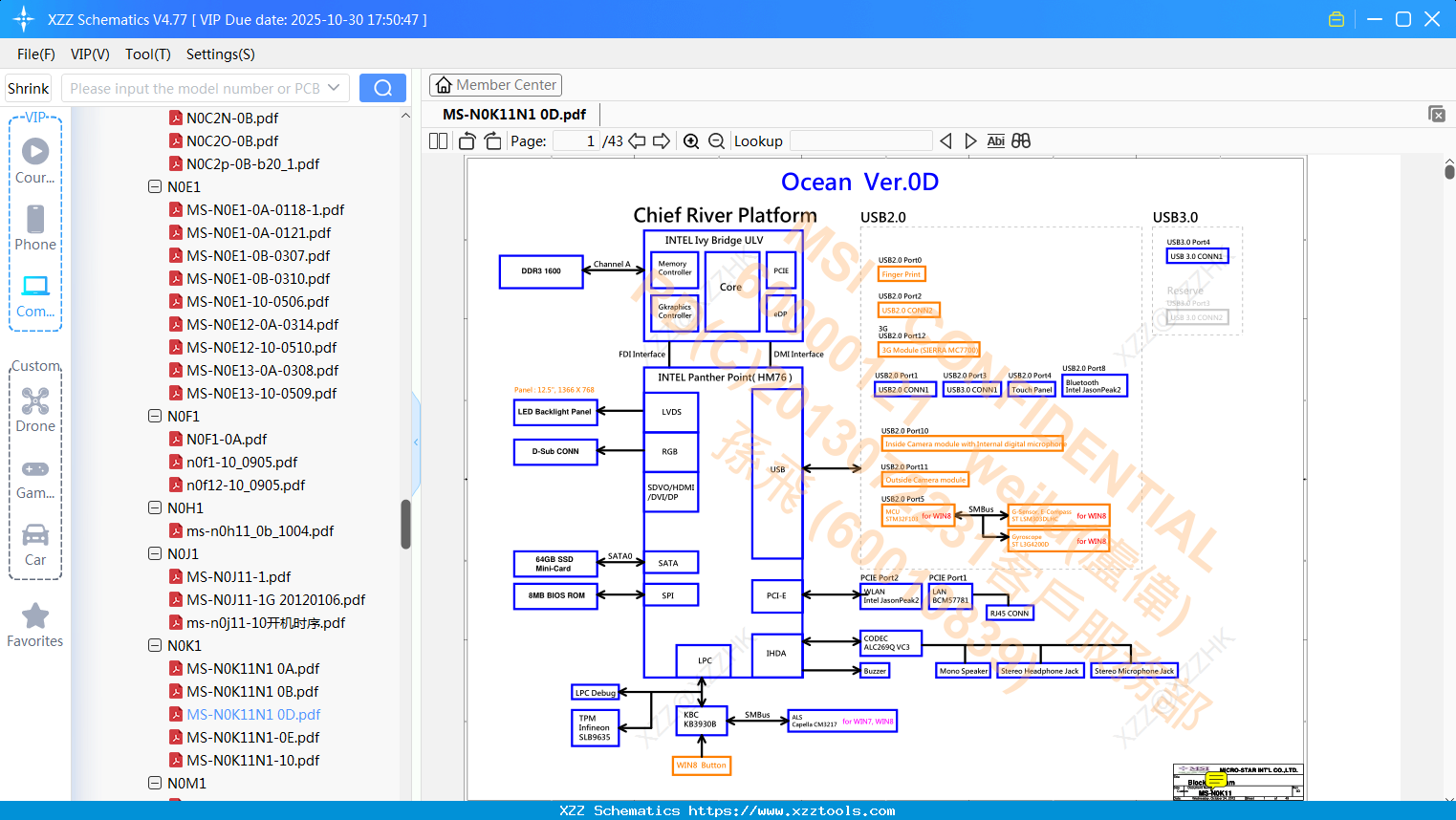Zoom out of the schematic
This screenshot has height=820, width=1456.
click(716, 141)
